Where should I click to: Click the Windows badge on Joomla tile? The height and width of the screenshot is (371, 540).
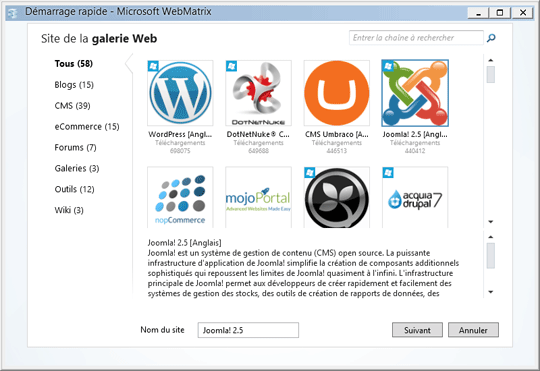click(388, 66)
